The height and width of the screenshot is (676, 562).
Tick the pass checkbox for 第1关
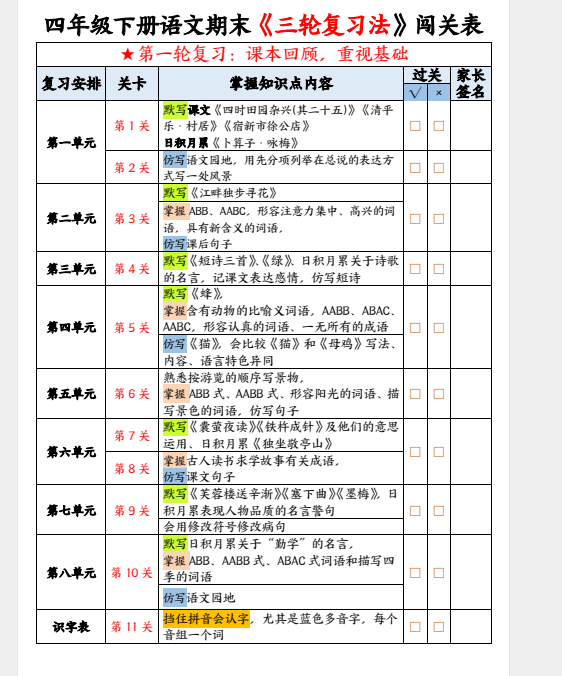pos(415,126)
